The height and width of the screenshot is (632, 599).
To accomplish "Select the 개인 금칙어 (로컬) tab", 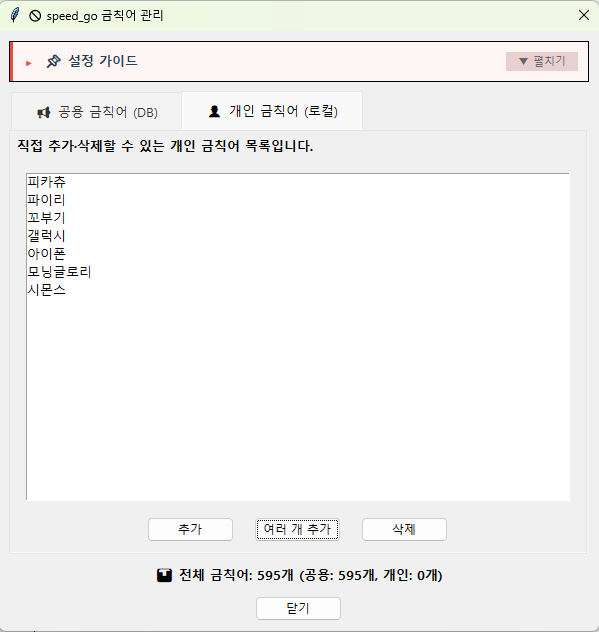I will (x=272, y=111).
